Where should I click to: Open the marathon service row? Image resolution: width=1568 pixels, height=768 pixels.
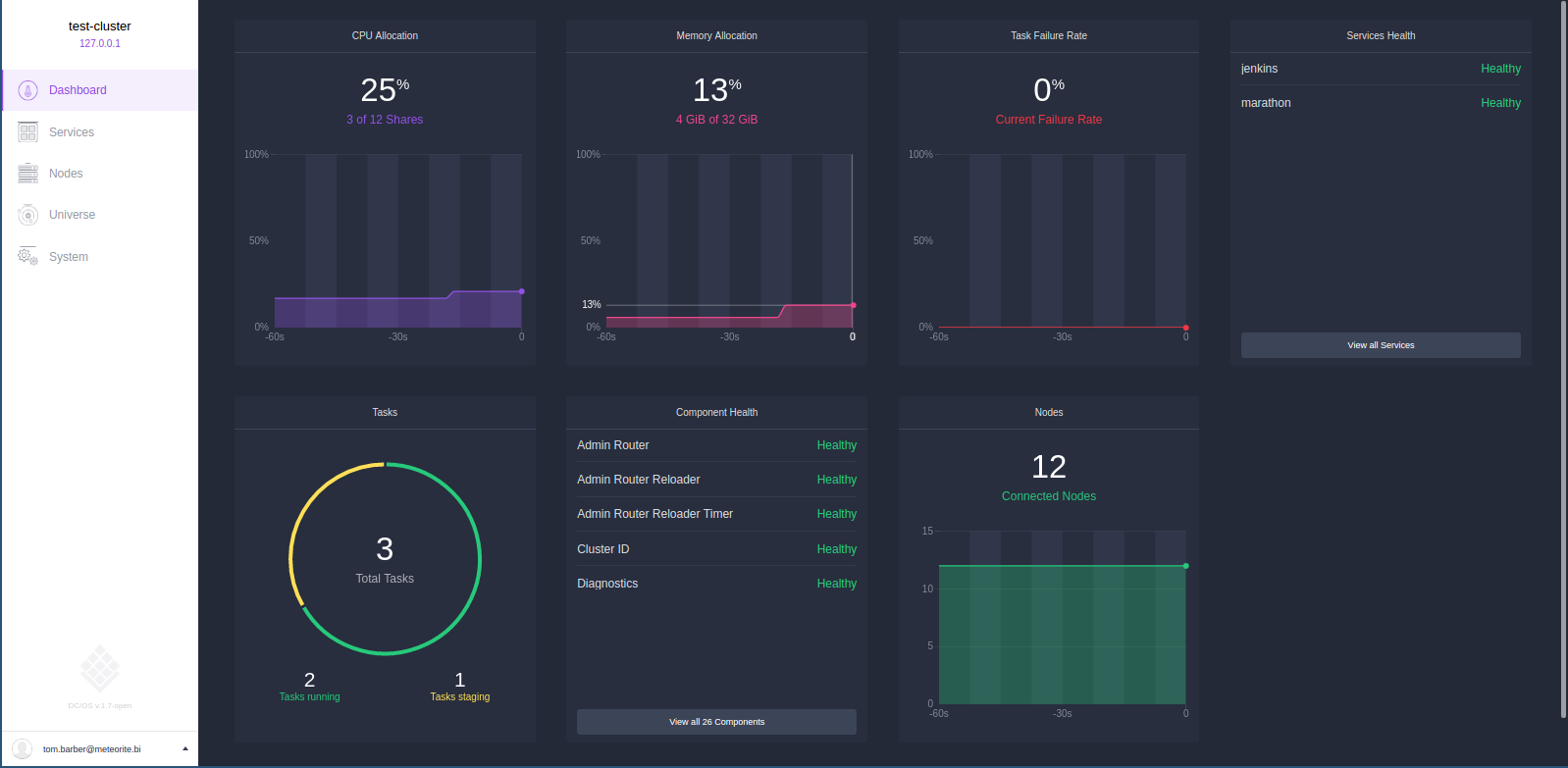[1381, 103]
